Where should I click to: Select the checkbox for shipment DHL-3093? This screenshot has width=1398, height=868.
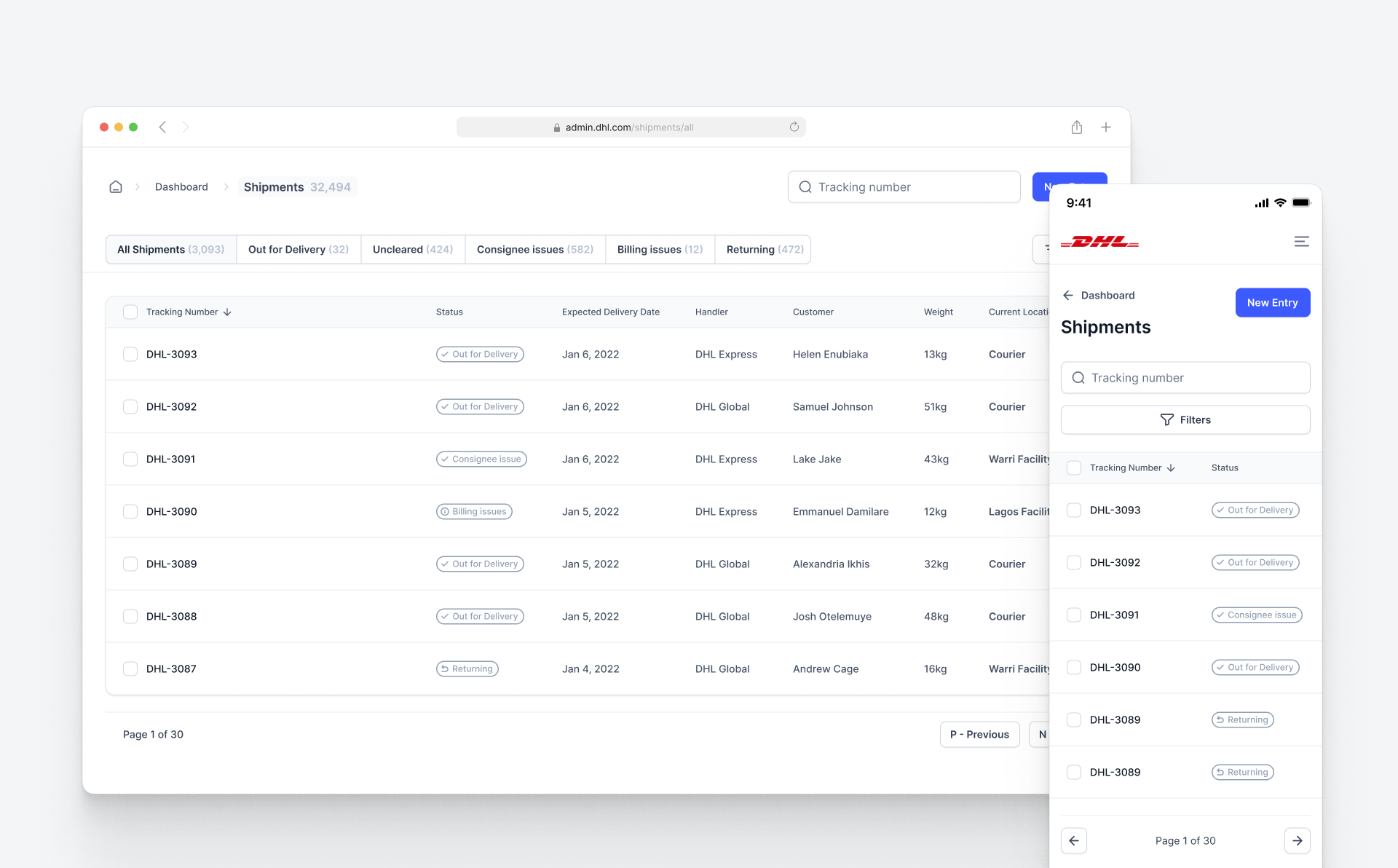pos(130,354)
